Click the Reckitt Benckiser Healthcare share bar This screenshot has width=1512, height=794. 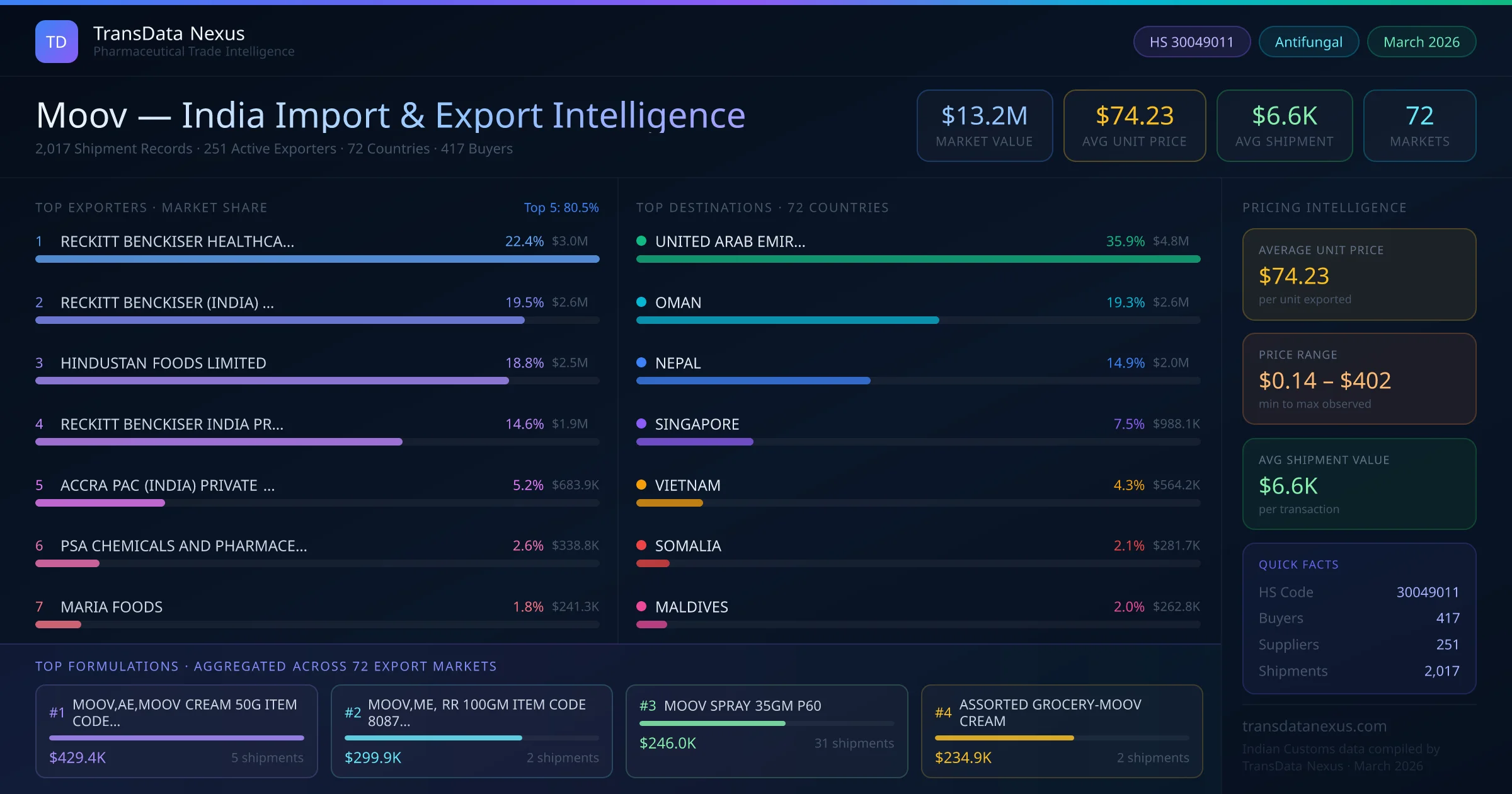click(317, 259)
